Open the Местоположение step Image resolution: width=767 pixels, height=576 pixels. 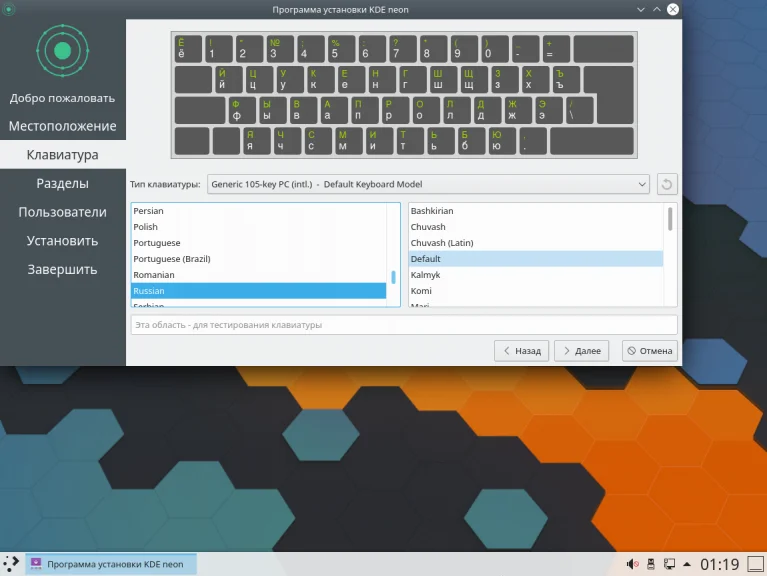[x=63, y=126]
